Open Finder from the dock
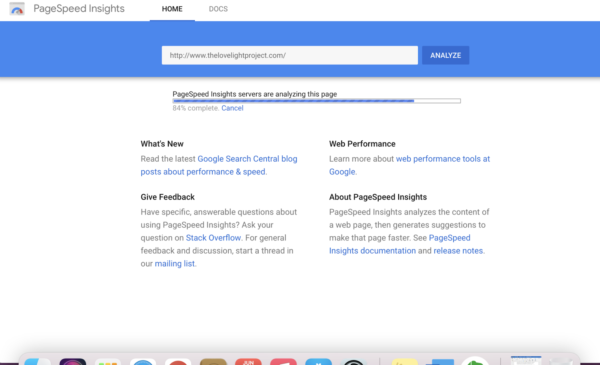 click(x=37, y=362)
